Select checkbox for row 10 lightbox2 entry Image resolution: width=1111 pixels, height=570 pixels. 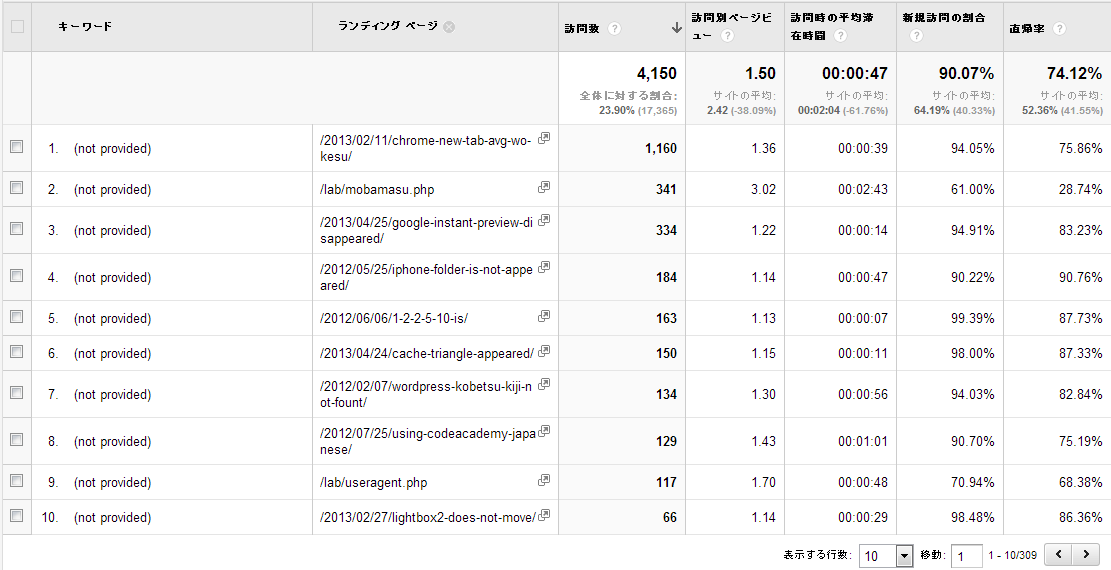coord(17,516)
